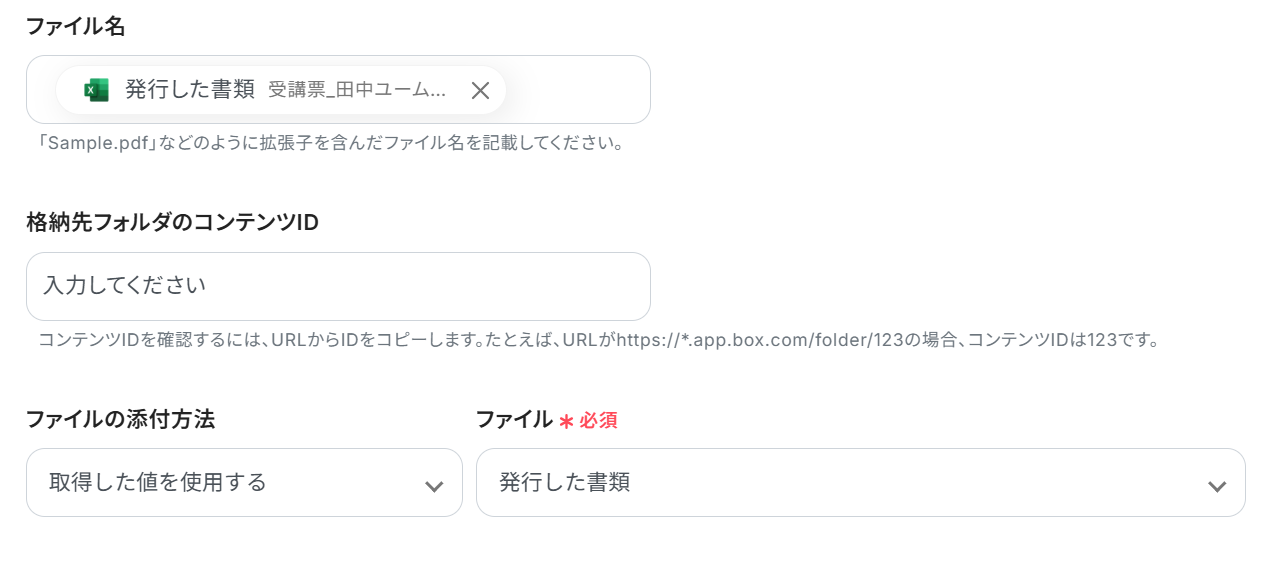1265x566 pixels.
Task: Click the chevron arrow of the ファイル dropdown
Action: click(1216, 486)
